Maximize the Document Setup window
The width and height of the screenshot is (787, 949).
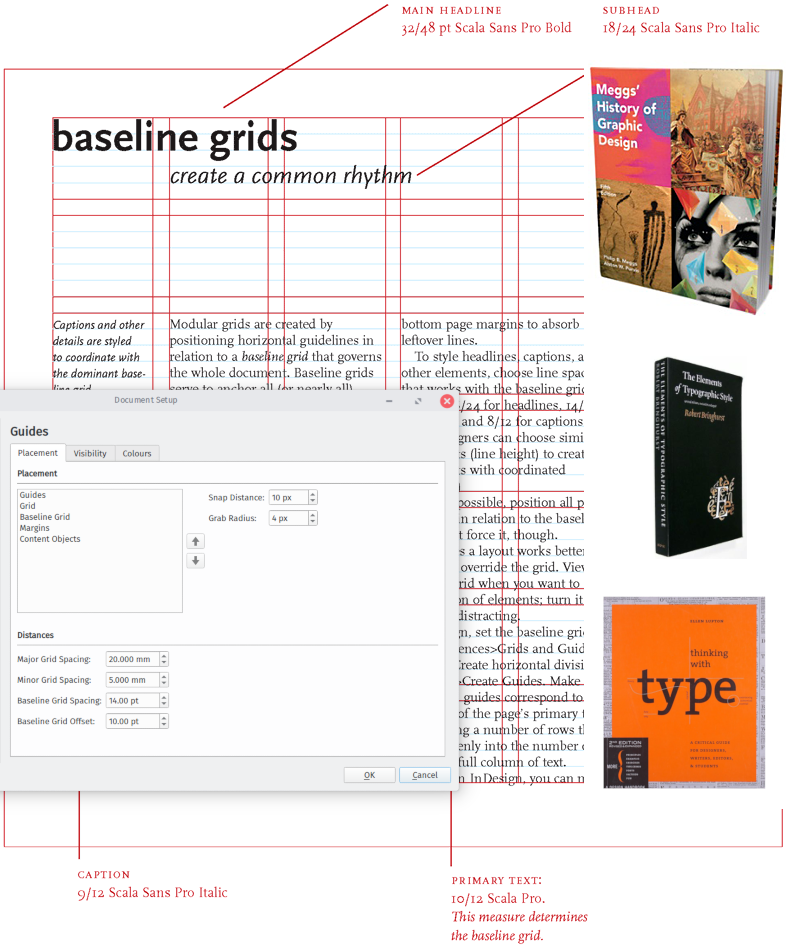tap(418, 401)
